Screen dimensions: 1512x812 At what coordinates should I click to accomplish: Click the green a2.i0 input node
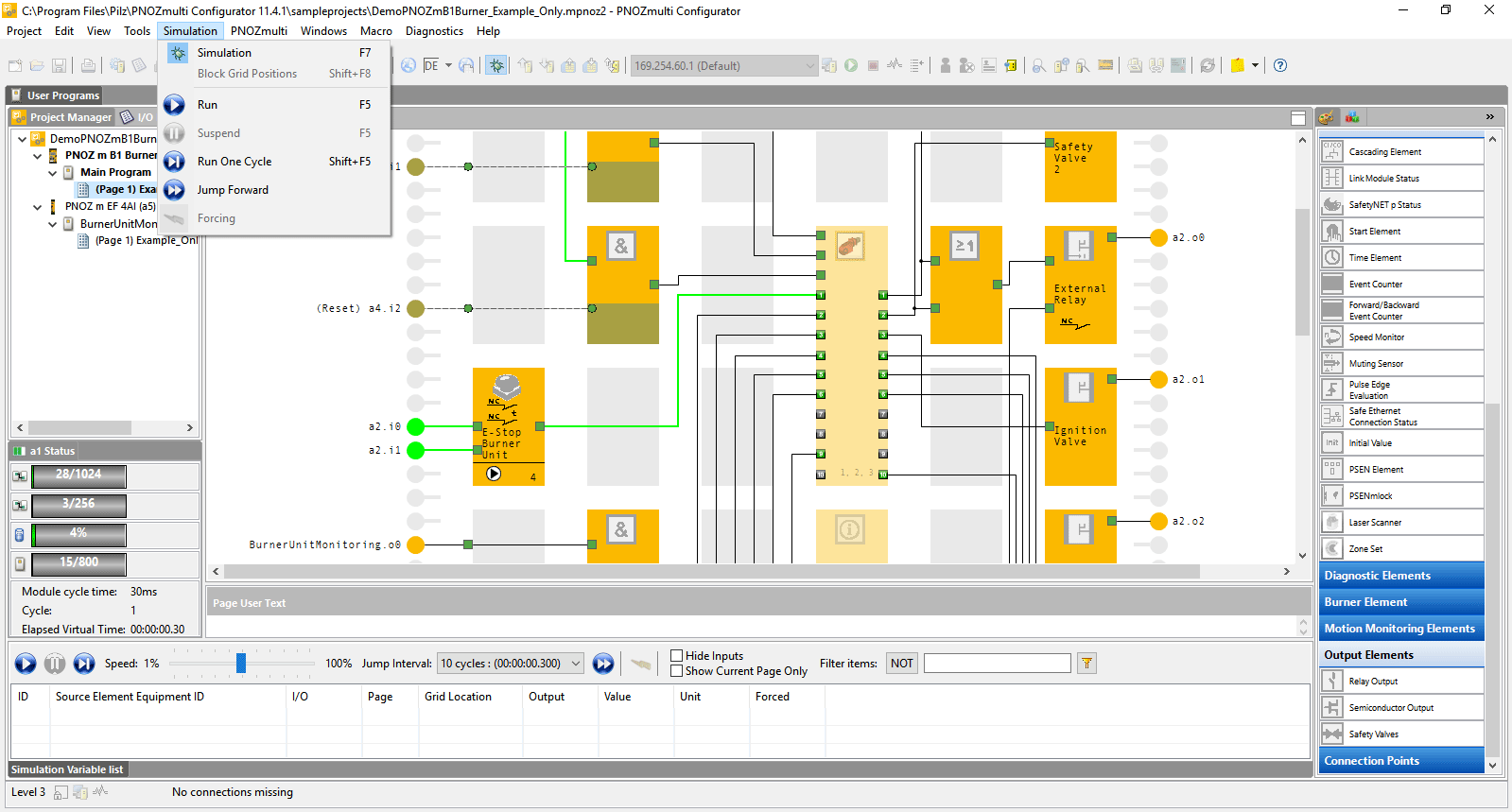415,426
